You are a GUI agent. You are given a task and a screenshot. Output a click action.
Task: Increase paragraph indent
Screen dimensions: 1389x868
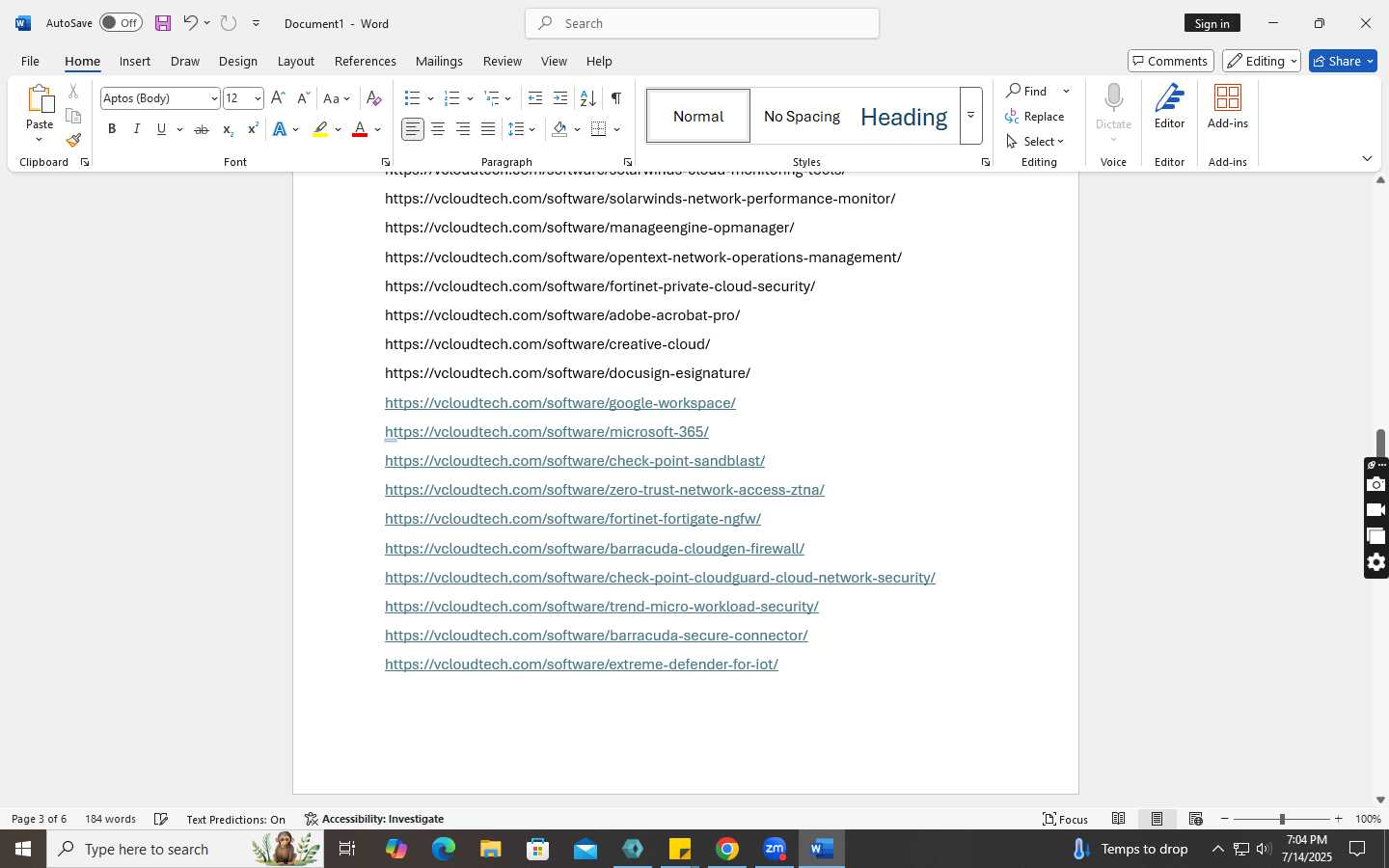560,98
